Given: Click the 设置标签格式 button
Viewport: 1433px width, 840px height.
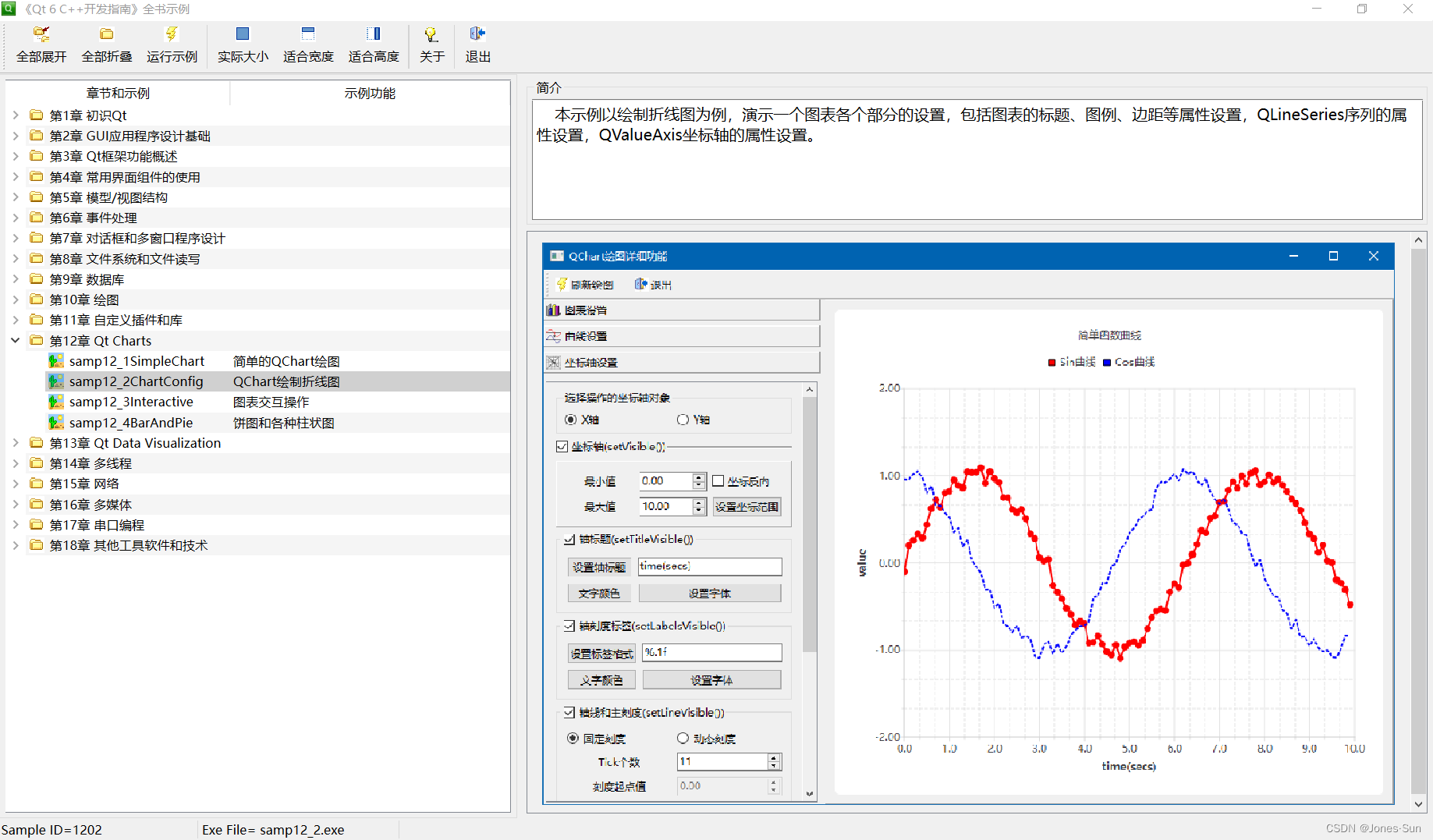Looking at the screenshot, I should coord(601,654).
